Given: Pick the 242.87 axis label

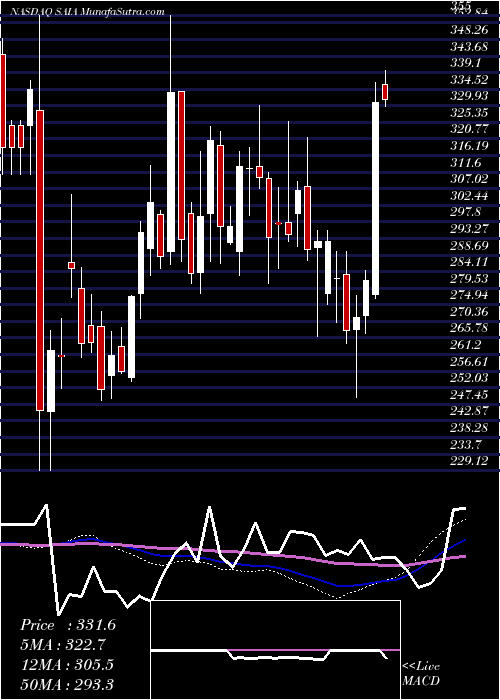Looking at the screenshot, I should coord(468,410).
